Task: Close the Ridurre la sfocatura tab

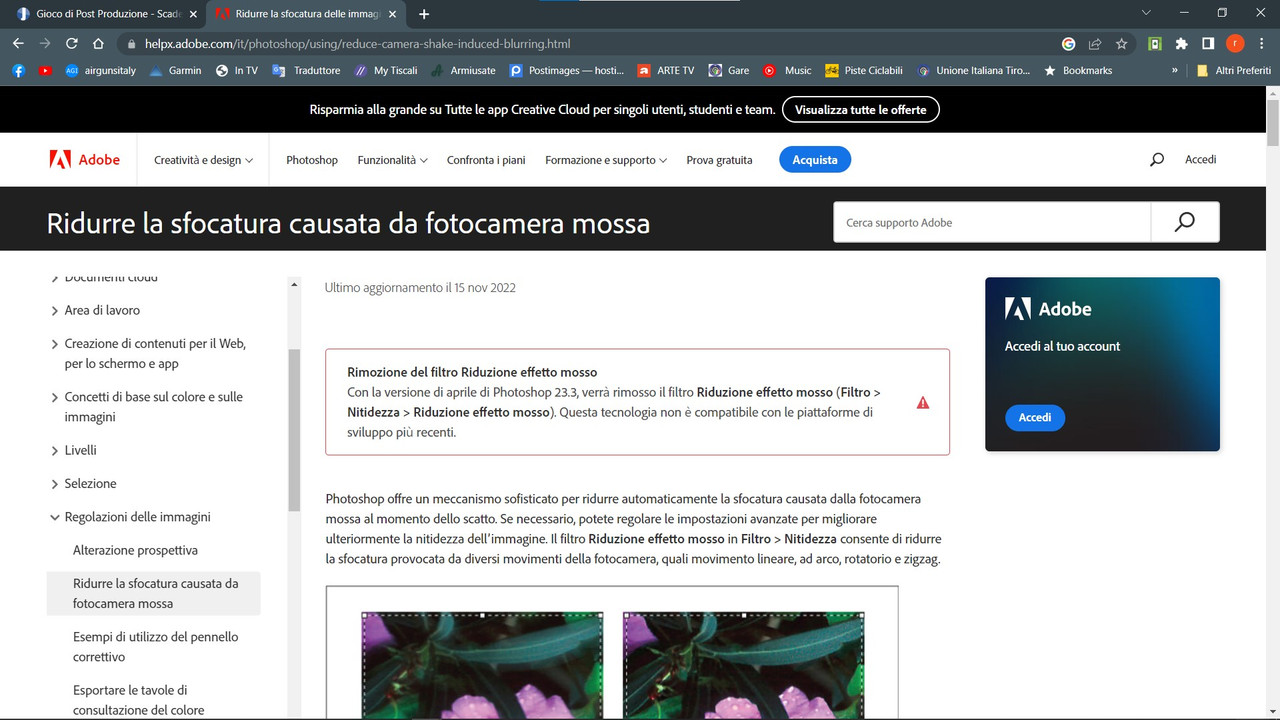Action: click(x=392, y=14)
